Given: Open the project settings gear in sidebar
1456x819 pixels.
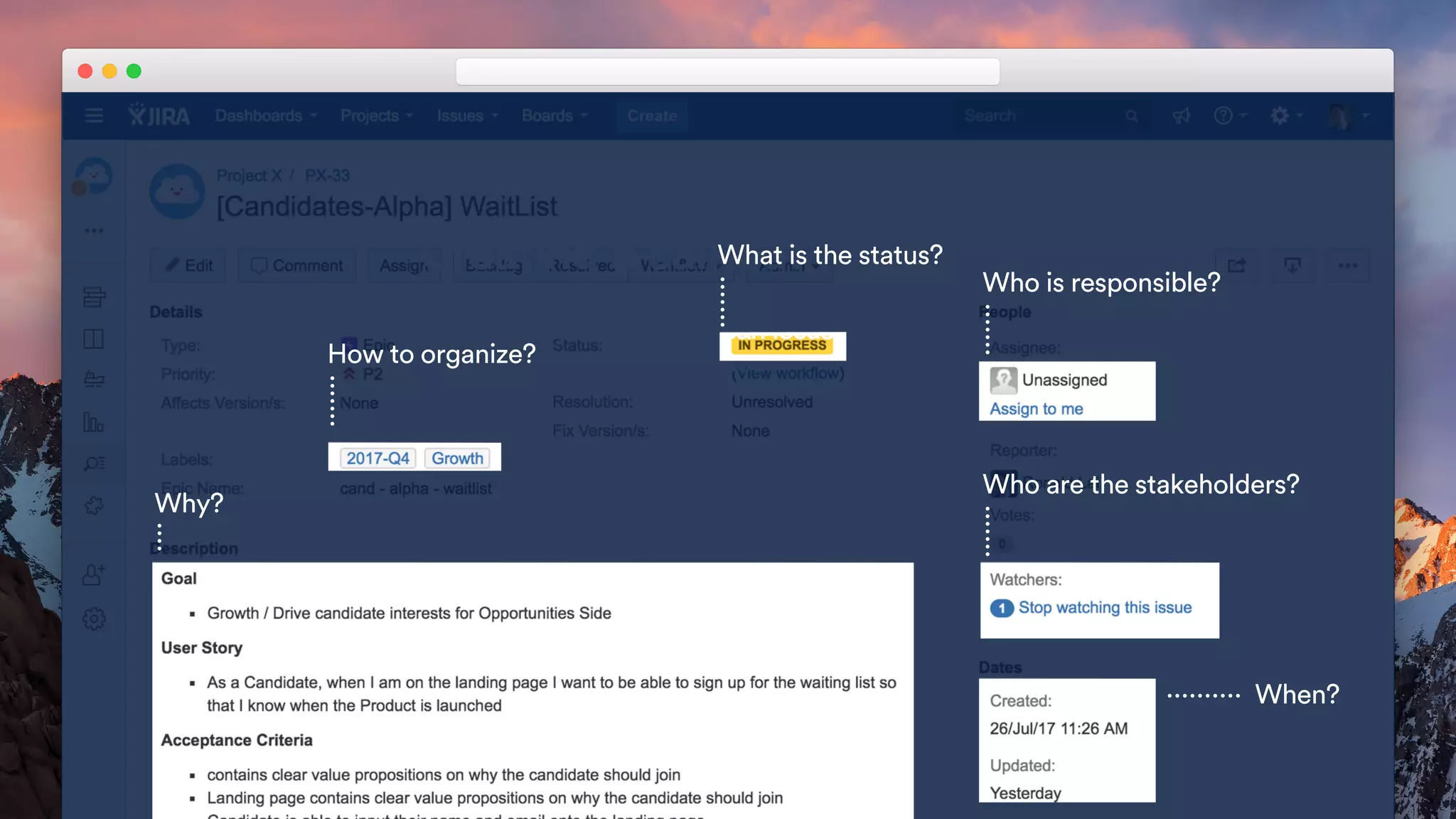Looking at the screenshot, I should point(94,619).
